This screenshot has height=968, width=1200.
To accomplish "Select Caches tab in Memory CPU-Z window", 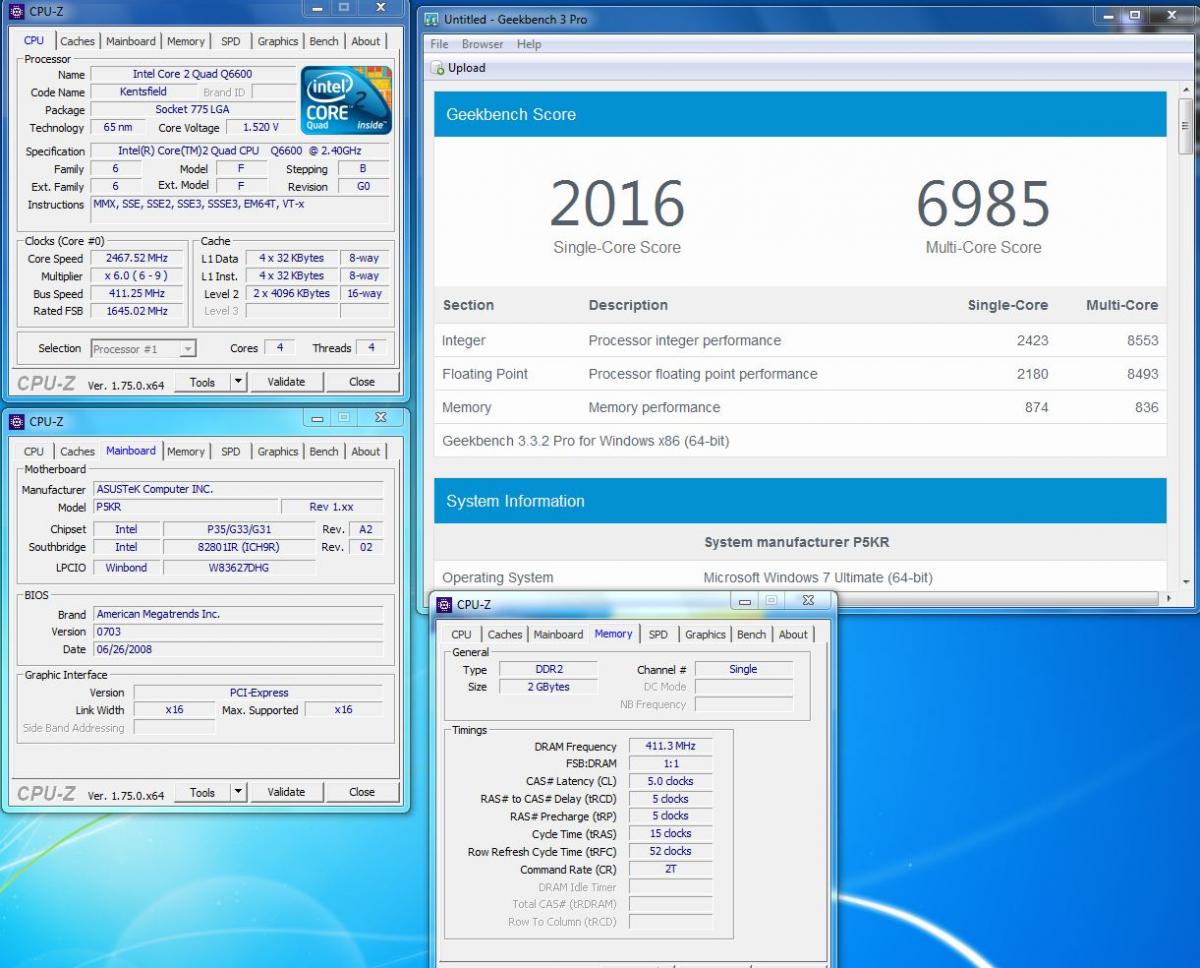I will point(505,634).
